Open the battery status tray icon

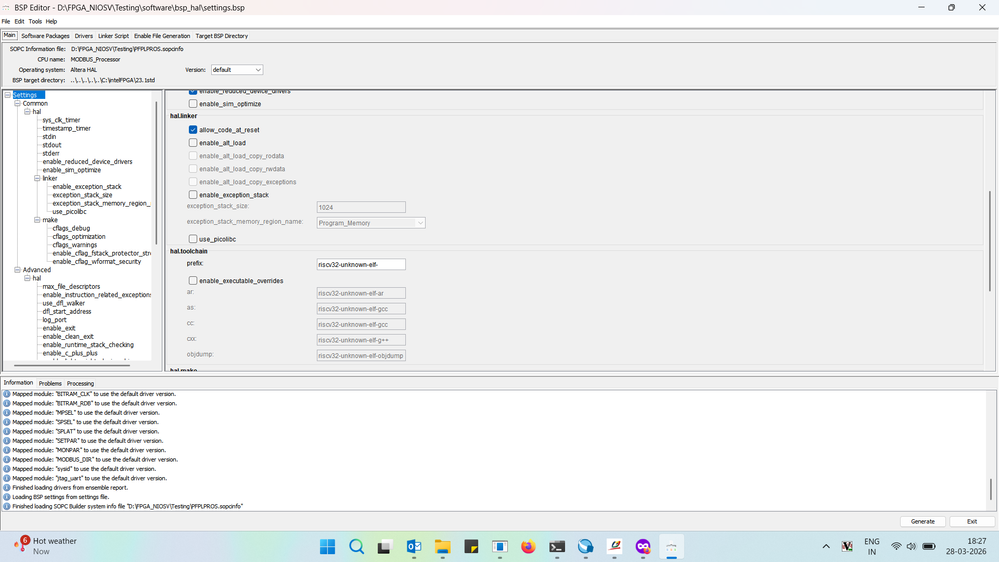point(929,546)
